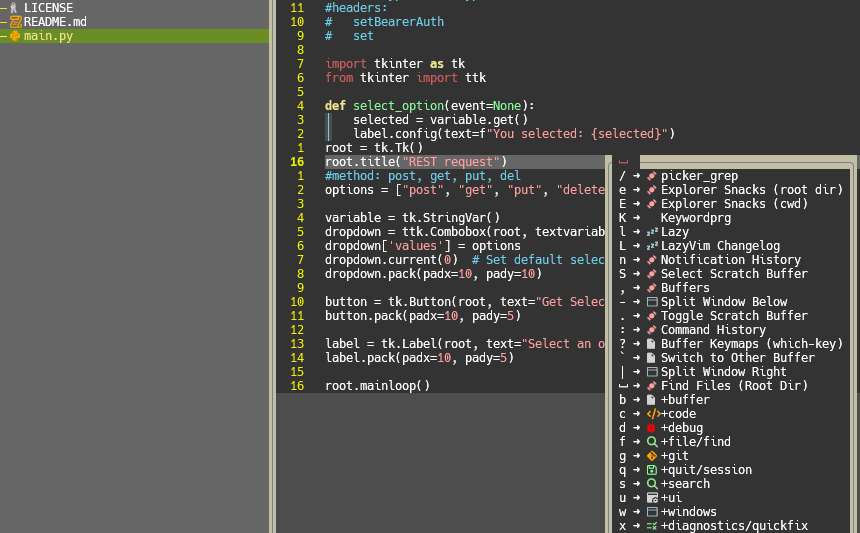Click the 'from tkinter import ttk' line
The width and height of the screenshot is (860, 533).
coord(405,78)
